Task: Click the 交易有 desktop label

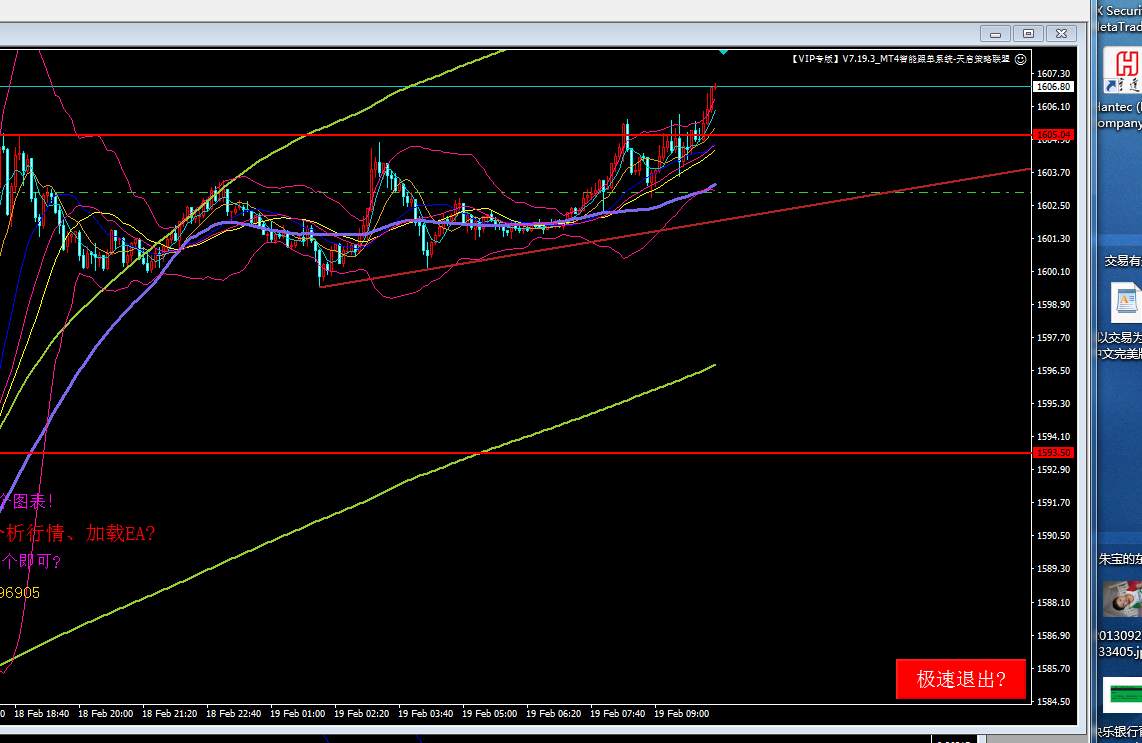Action: pos(1123,261)
